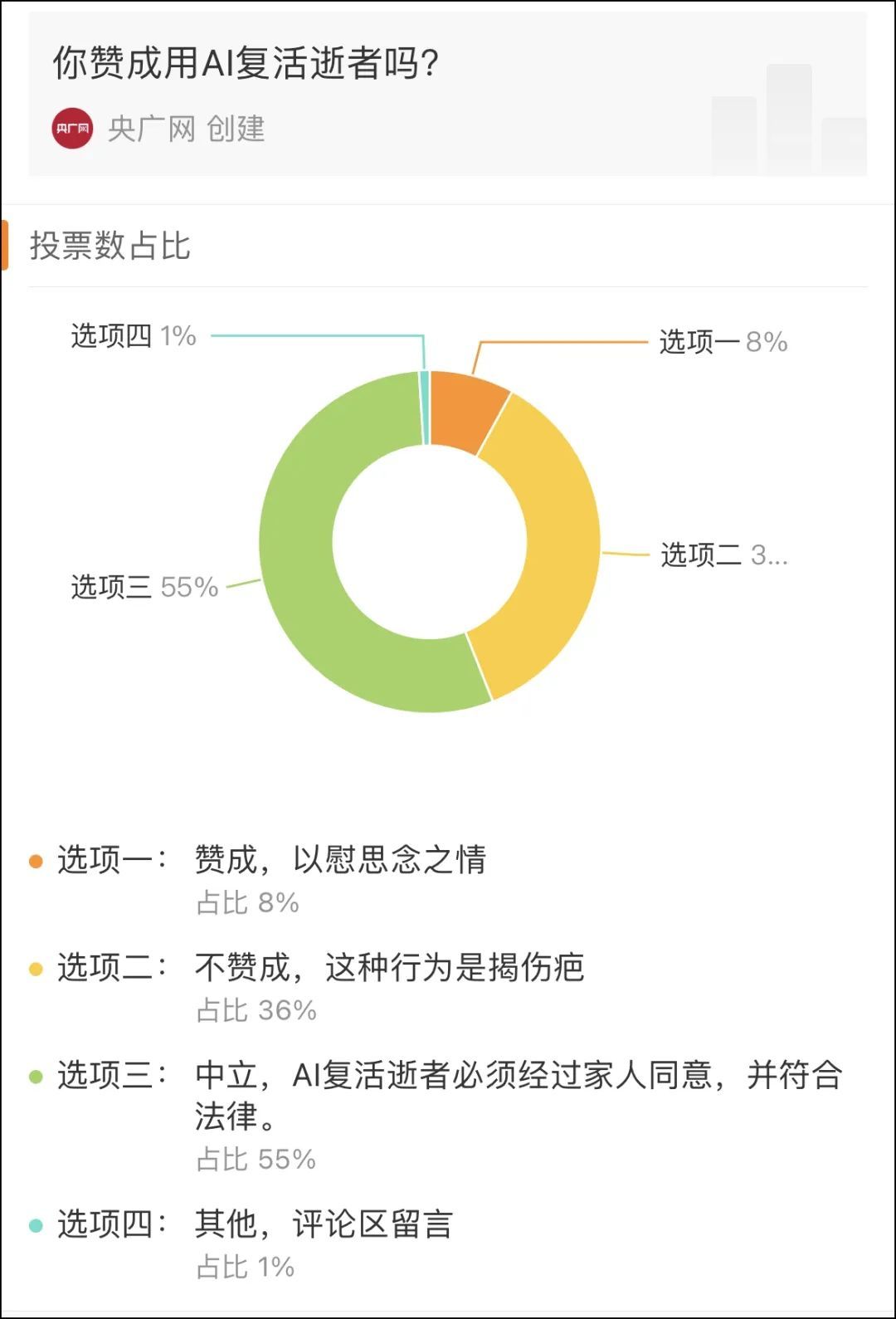Click the truncated 选项二 chart label
896x1319 pixels.
coord(723,554)
